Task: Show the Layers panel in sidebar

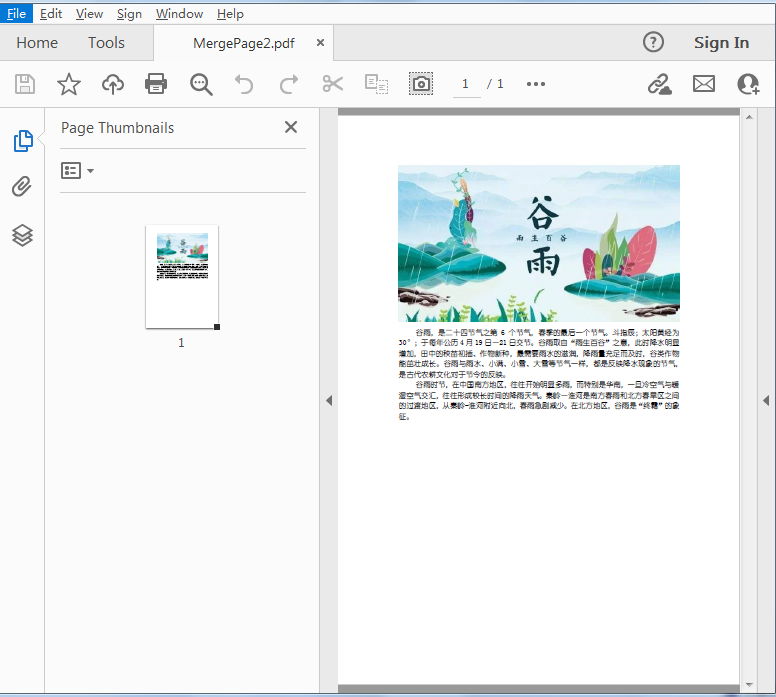Action: coord(22,235)
